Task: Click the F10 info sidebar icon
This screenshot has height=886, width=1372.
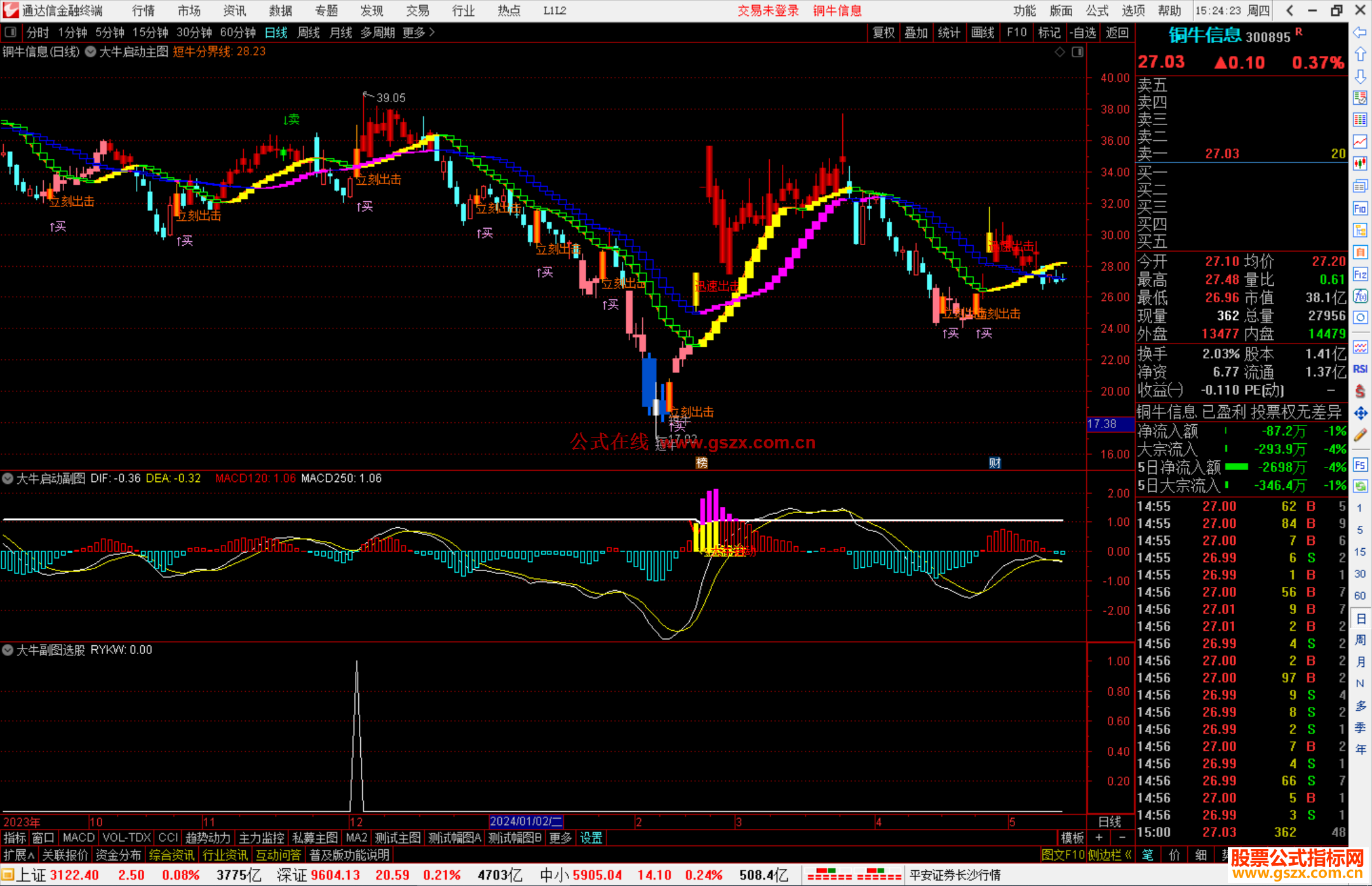Action: [x=1360, y=208]
